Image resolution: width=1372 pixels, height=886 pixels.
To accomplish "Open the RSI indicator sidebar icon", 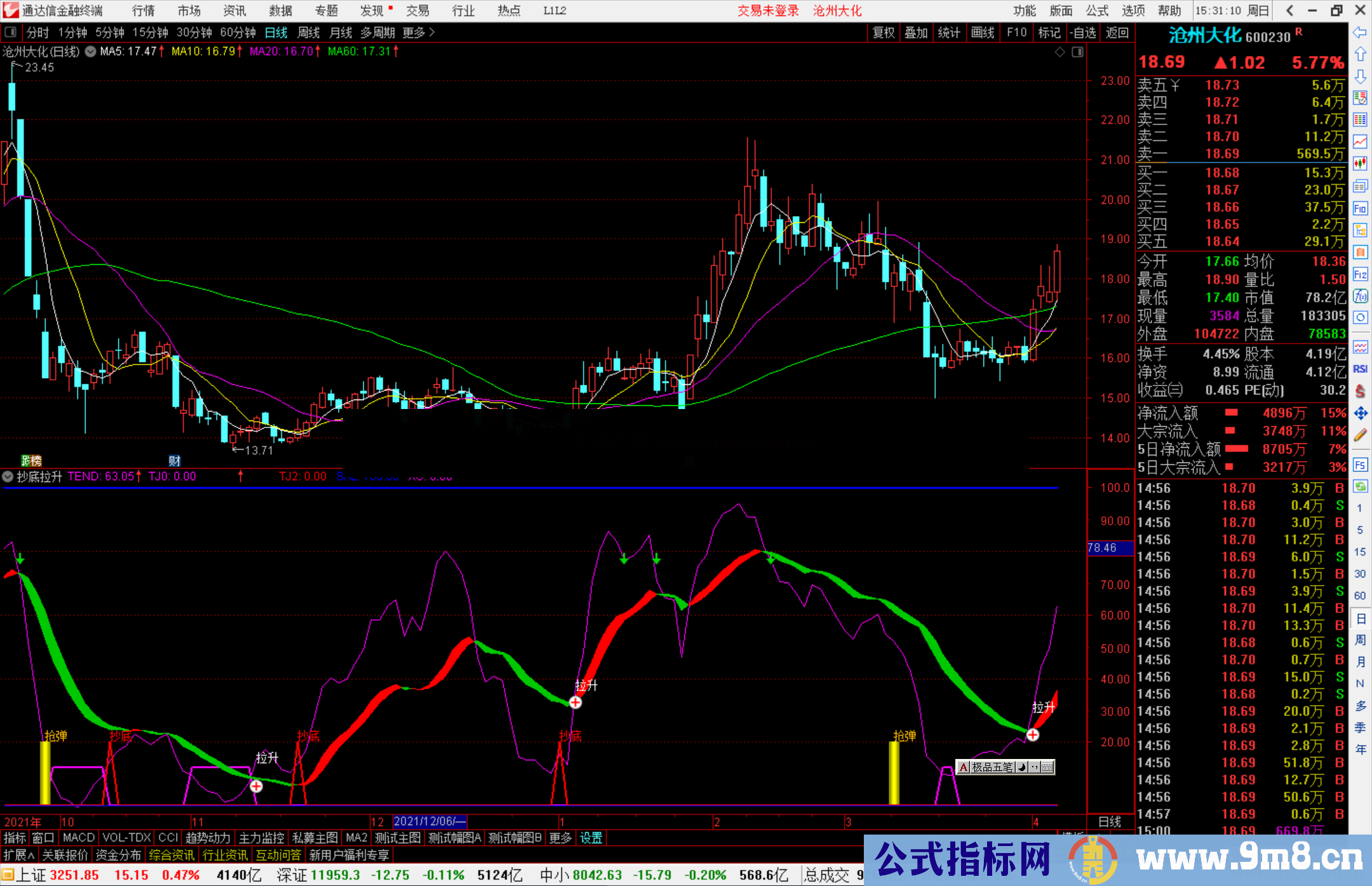I will click(x=1360, y=369).
